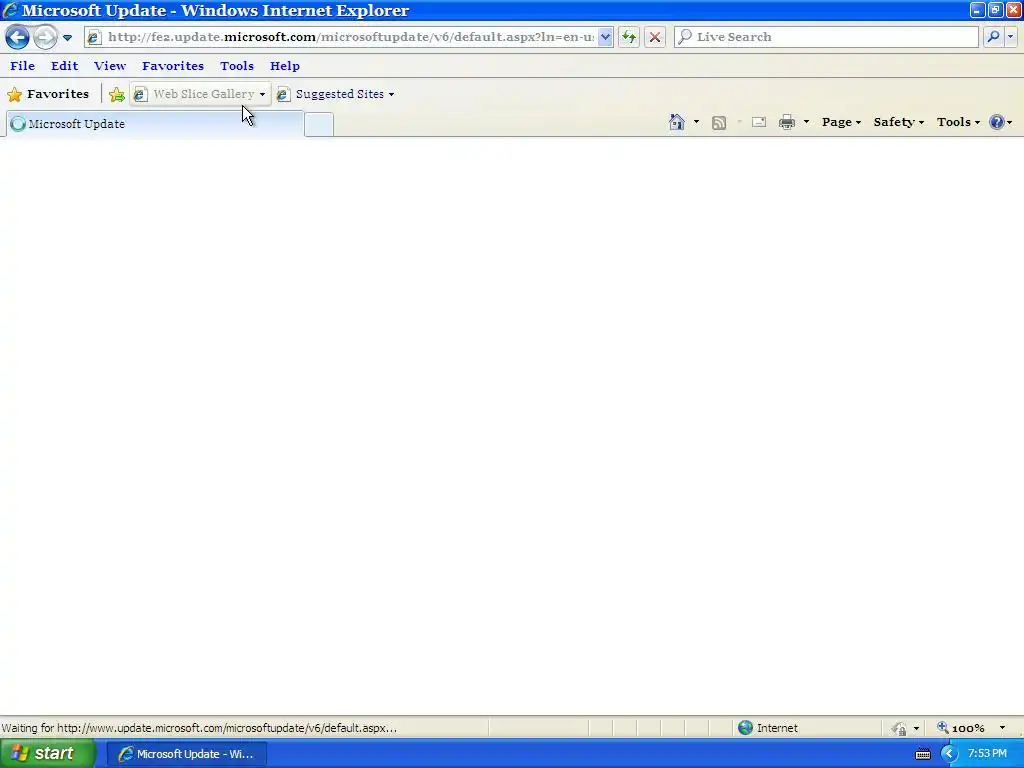Click inside the Live Search box
Screen dimensions: 1024x768
tap(826, 37)
